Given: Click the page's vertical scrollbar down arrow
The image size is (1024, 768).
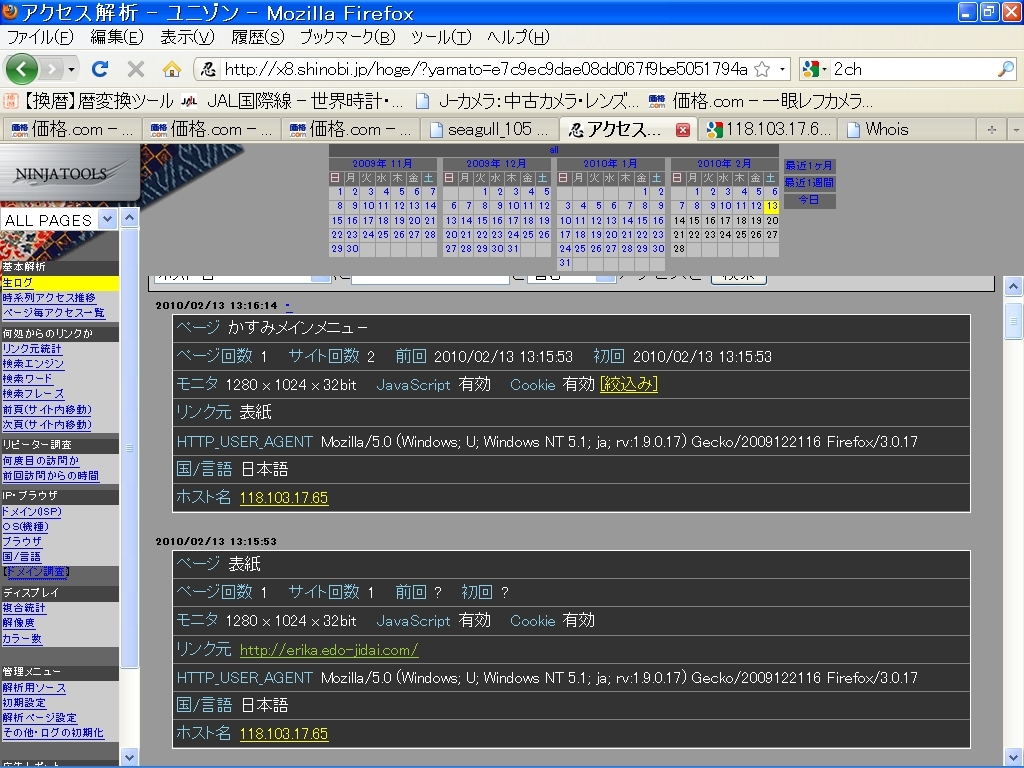Looking at the screenshot, I should click(1014, 756).
